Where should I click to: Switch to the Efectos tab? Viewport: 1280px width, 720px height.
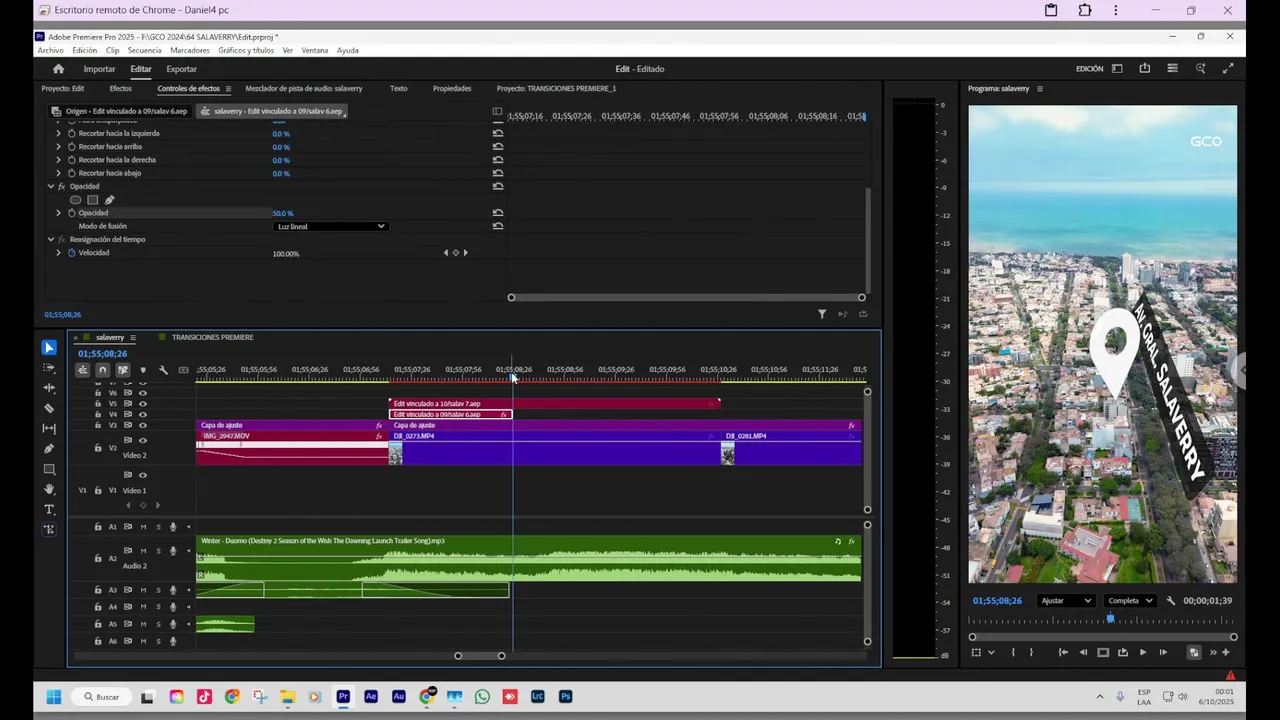(x=120, y=89)
